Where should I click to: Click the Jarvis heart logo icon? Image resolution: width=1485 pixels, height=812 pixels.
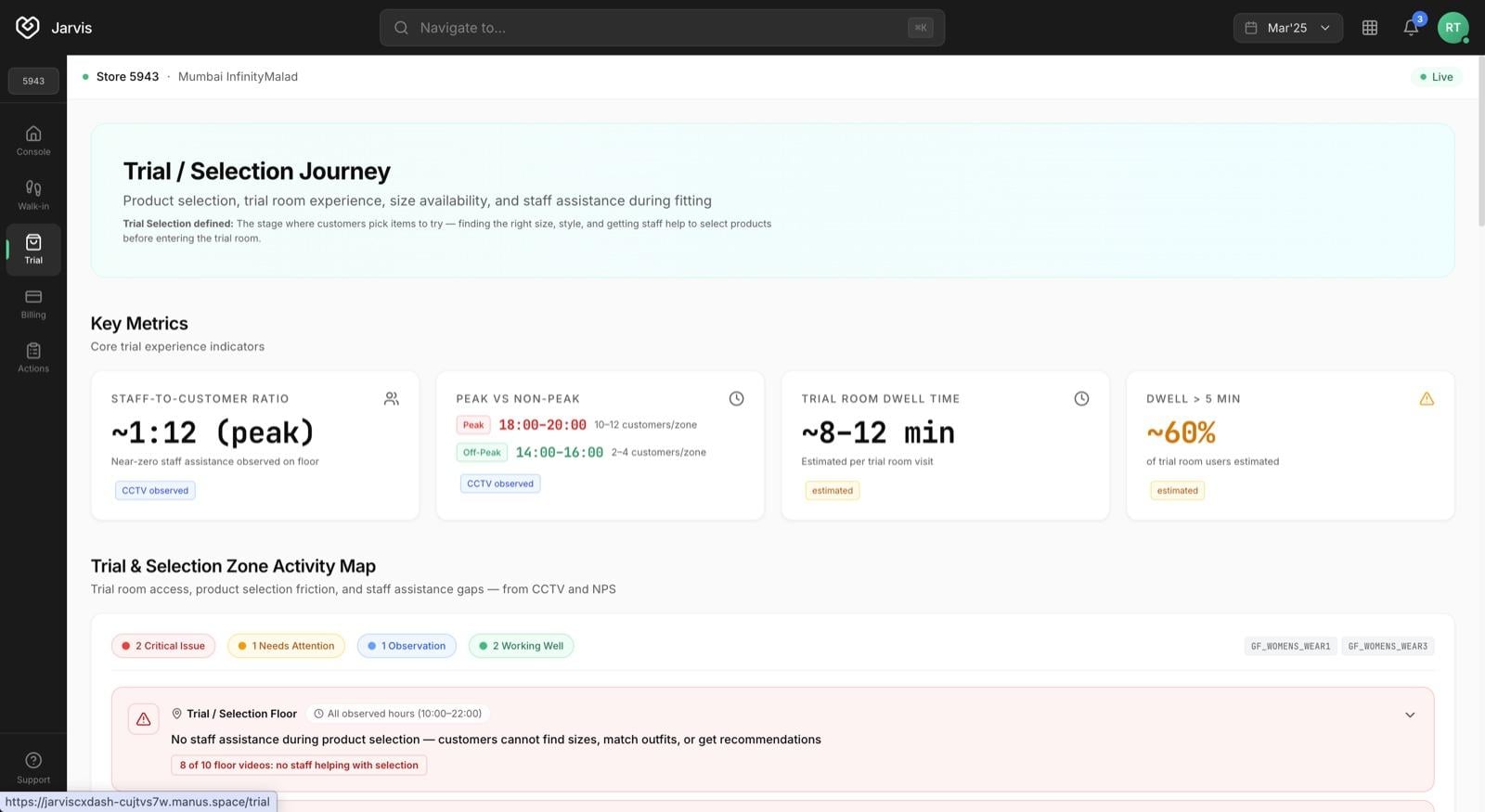click(x=28, y=27)
